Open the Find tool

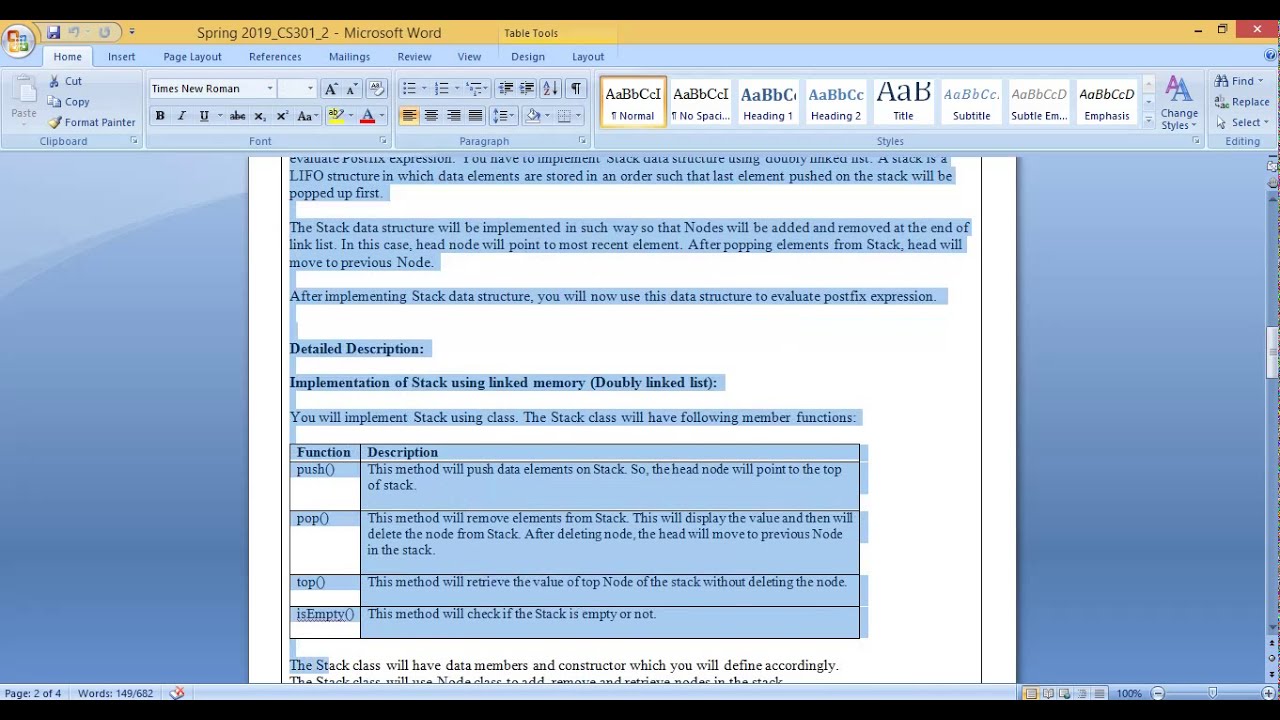coord(1238,81)
